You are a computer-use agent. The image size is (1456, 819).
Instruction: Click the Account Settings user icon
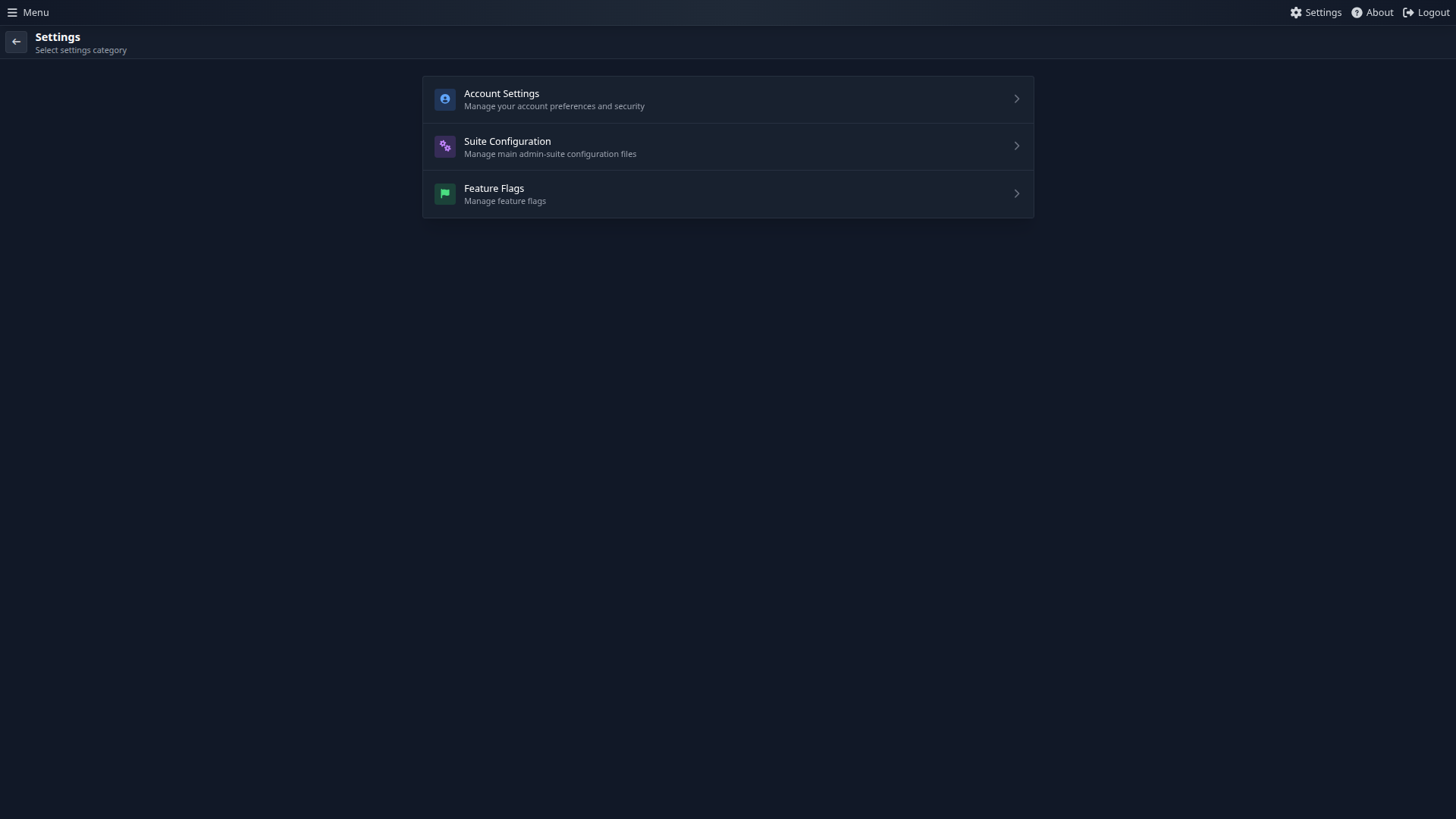(445, 99)
